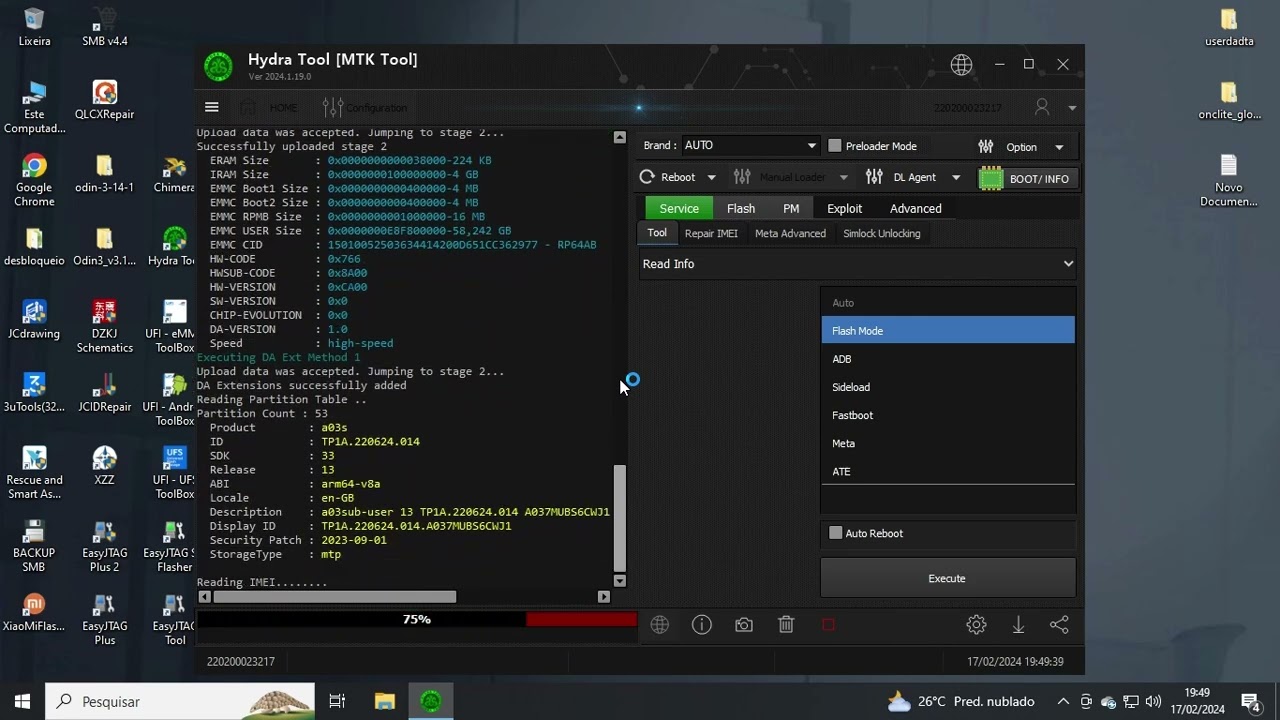Open the Repair IMEI sub-tab
The width and height of the screenshot is (1280, 720).
point(711,233)
